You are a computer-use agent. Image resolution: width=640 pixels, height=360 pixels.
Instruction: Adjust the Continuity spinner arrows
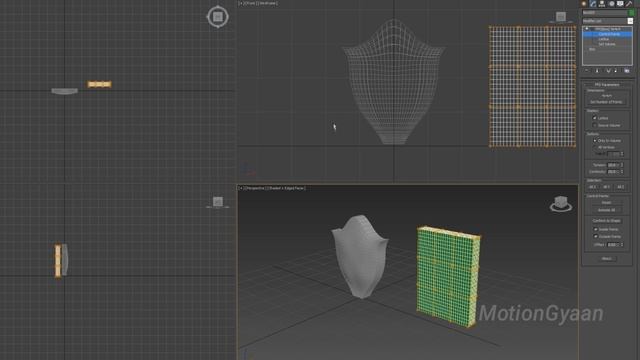point(622,172)
